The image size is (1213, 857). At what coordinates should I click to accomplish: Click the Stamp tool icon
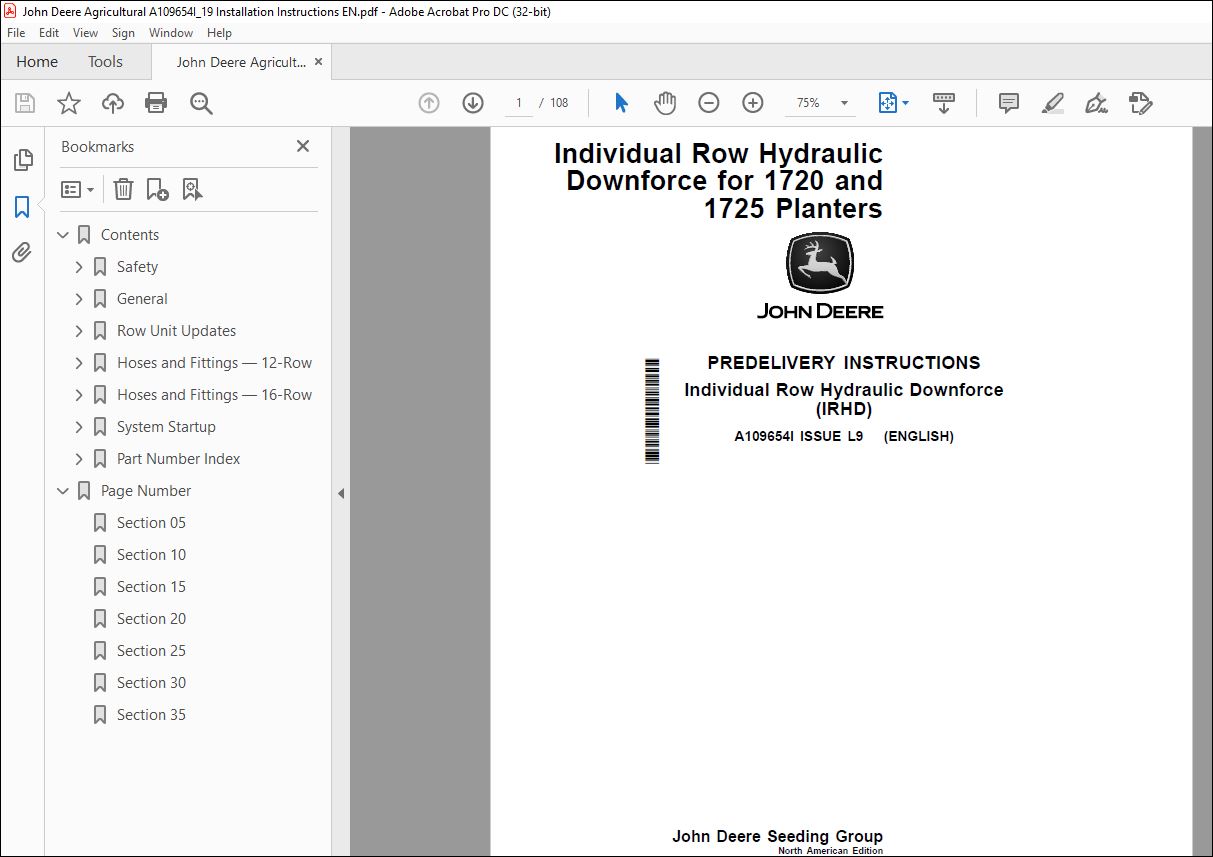coord(1140,103)
